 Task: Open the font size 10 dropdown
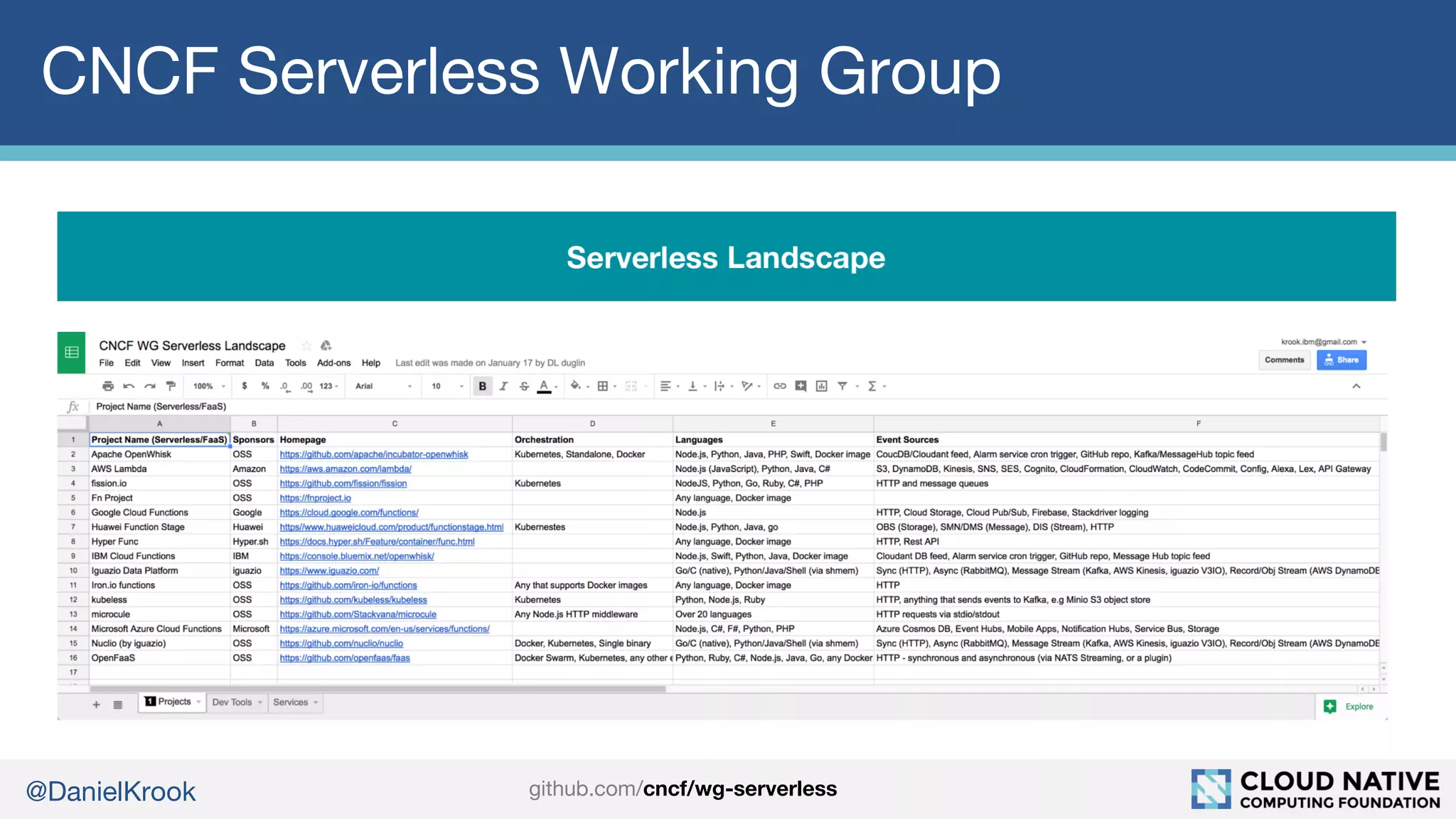click(447, 386)
